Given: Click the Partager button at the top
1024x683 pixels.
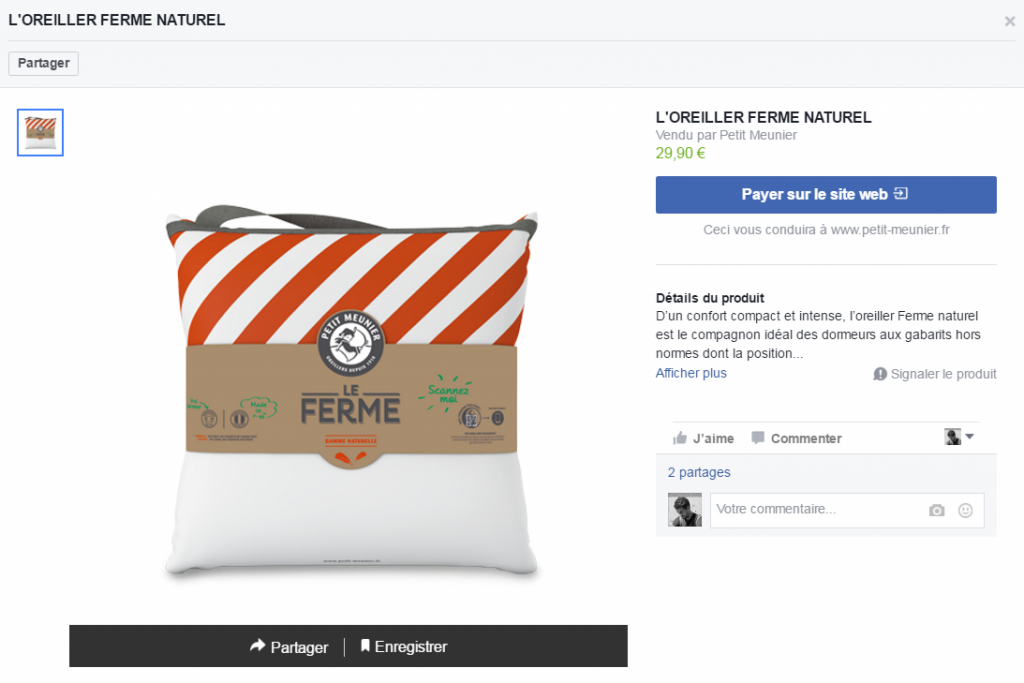Looking at the screenshot, I should coord(44,63).
